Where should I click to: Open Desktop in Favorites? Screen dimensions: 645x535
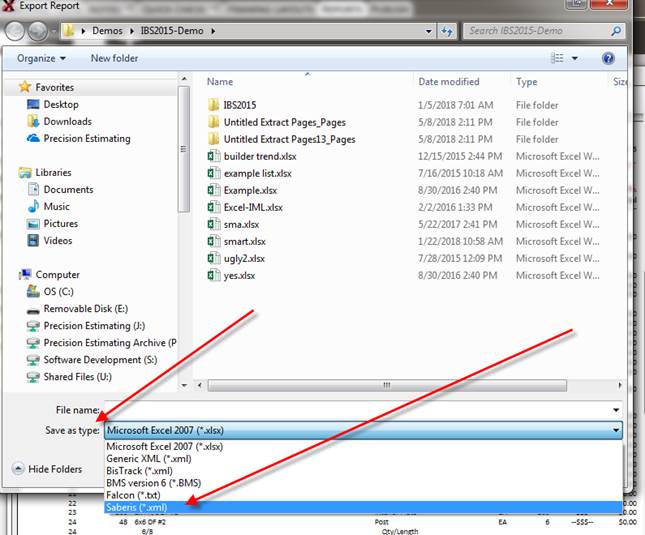click(60, 104)
